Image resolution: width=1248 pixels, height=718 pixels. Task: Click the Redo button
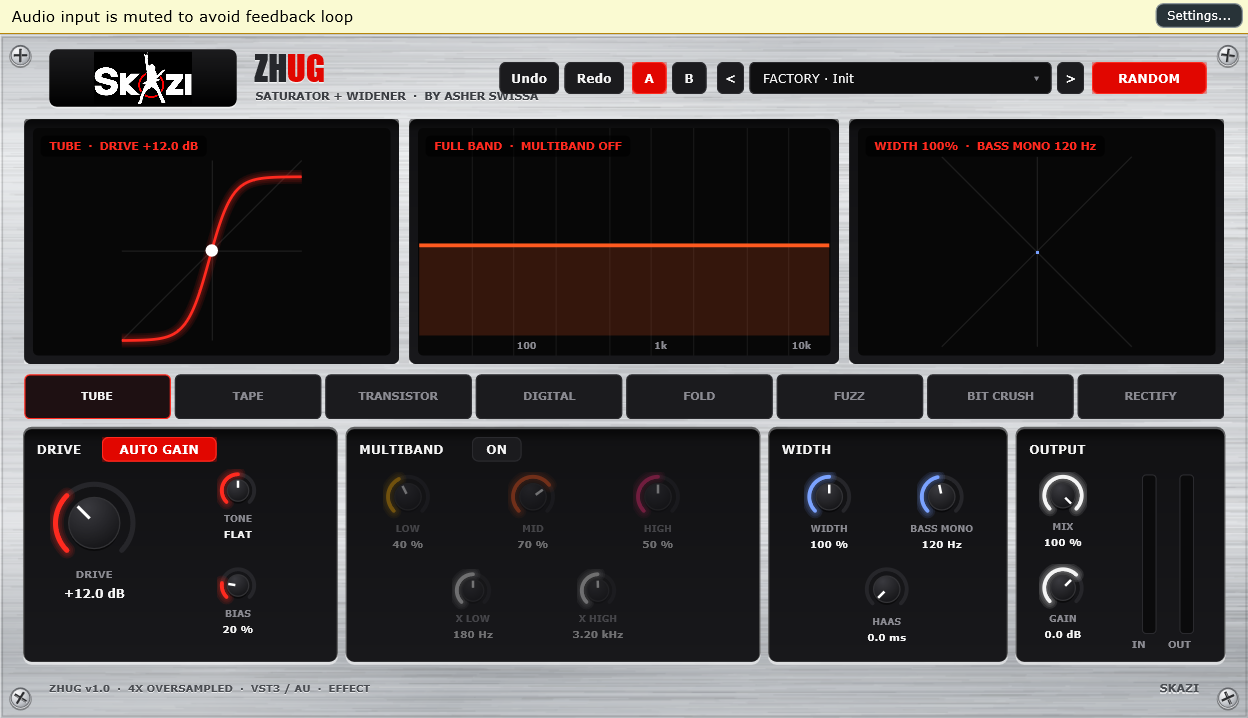click(594, 78)
